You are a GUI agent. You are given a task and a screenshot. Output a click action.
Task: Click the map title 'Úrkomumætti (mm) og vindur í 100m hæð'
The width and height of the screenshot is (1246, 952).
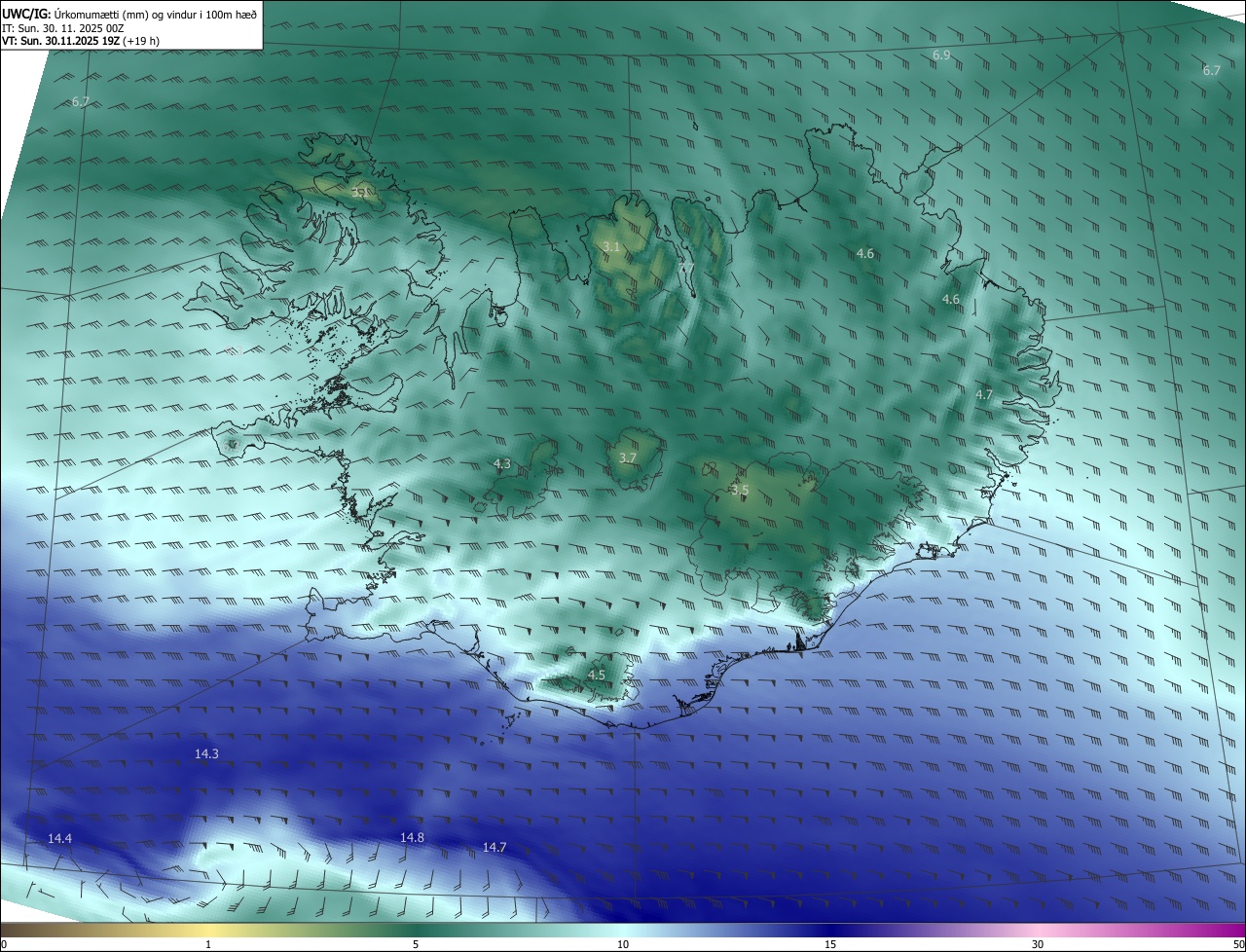(155, 14)
